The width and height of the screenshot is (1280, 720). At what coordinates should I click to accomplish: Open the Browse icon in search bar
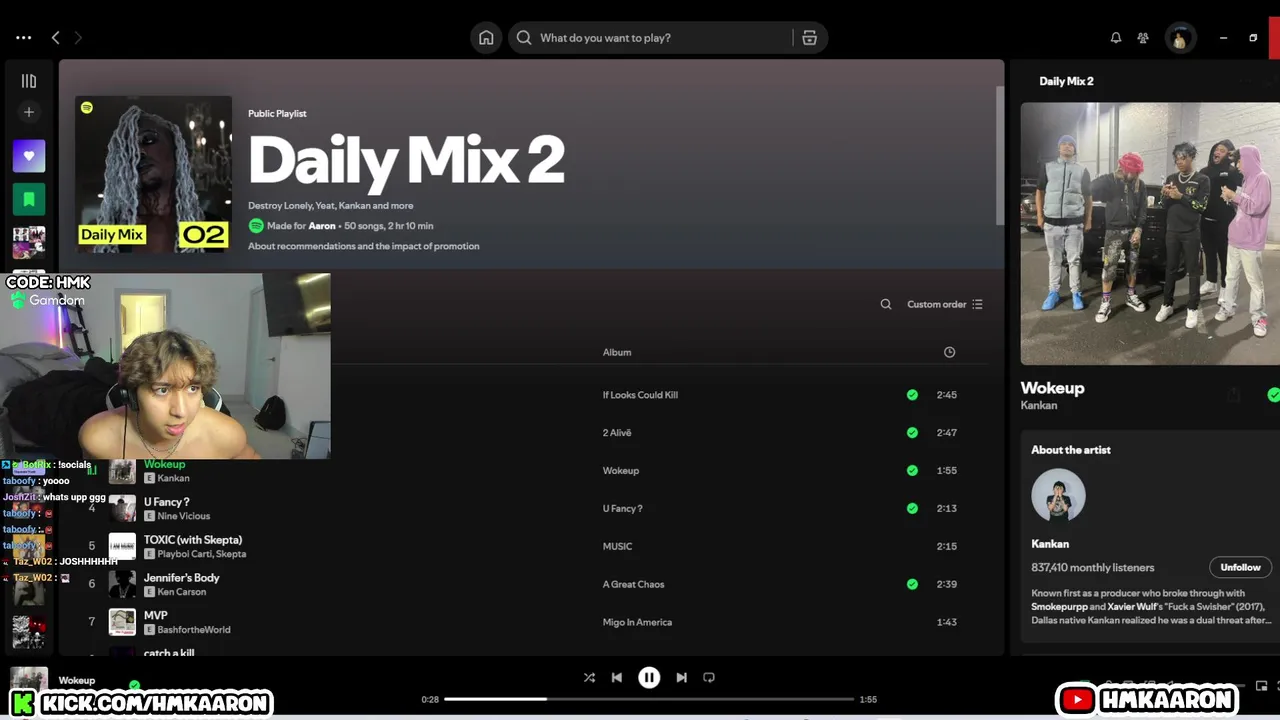tap(810, 38)
